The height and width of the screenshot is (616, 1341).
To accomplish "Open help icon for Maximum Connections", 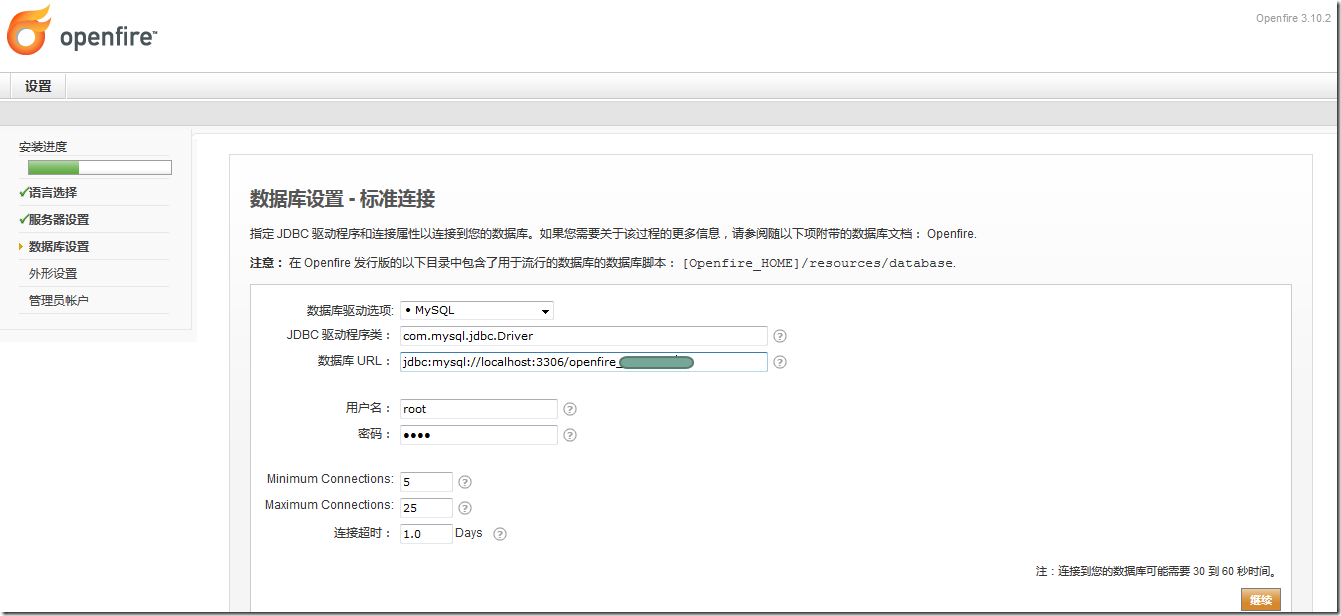I will point(465,508).
